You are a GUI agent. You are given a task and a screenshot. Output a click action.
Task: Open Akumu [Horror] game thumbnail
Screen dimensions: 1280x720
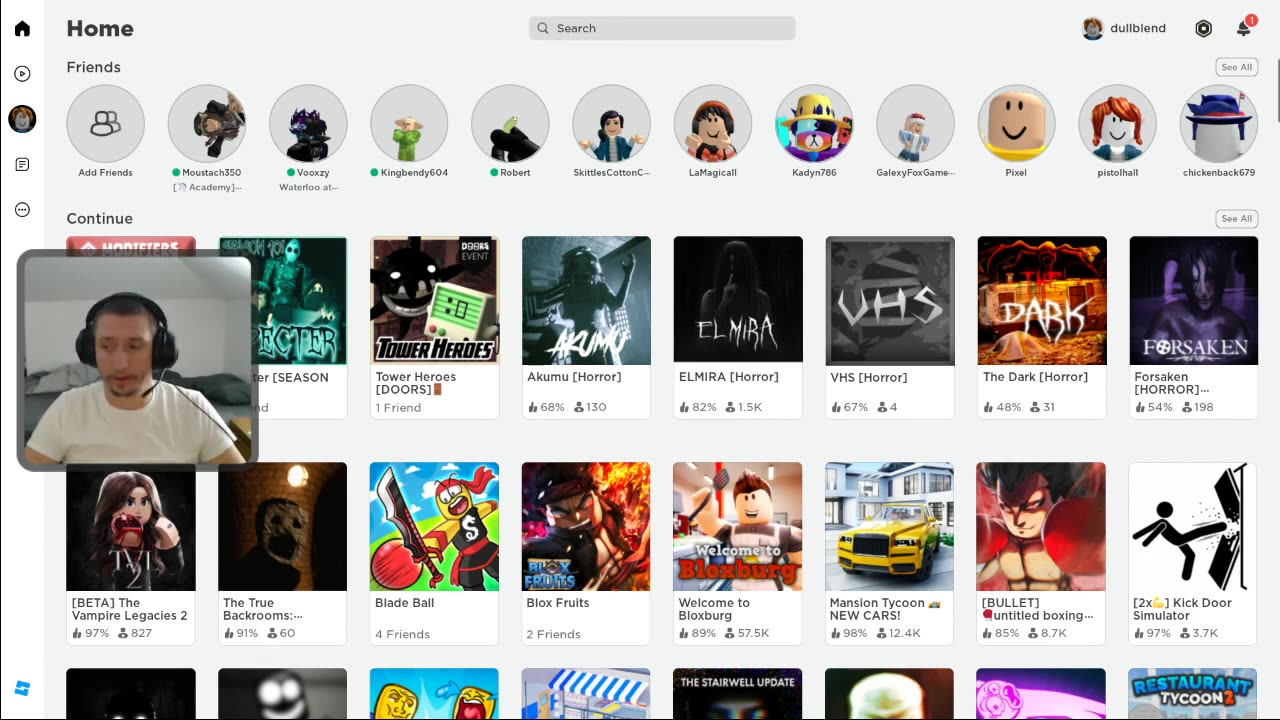point(586,300)
